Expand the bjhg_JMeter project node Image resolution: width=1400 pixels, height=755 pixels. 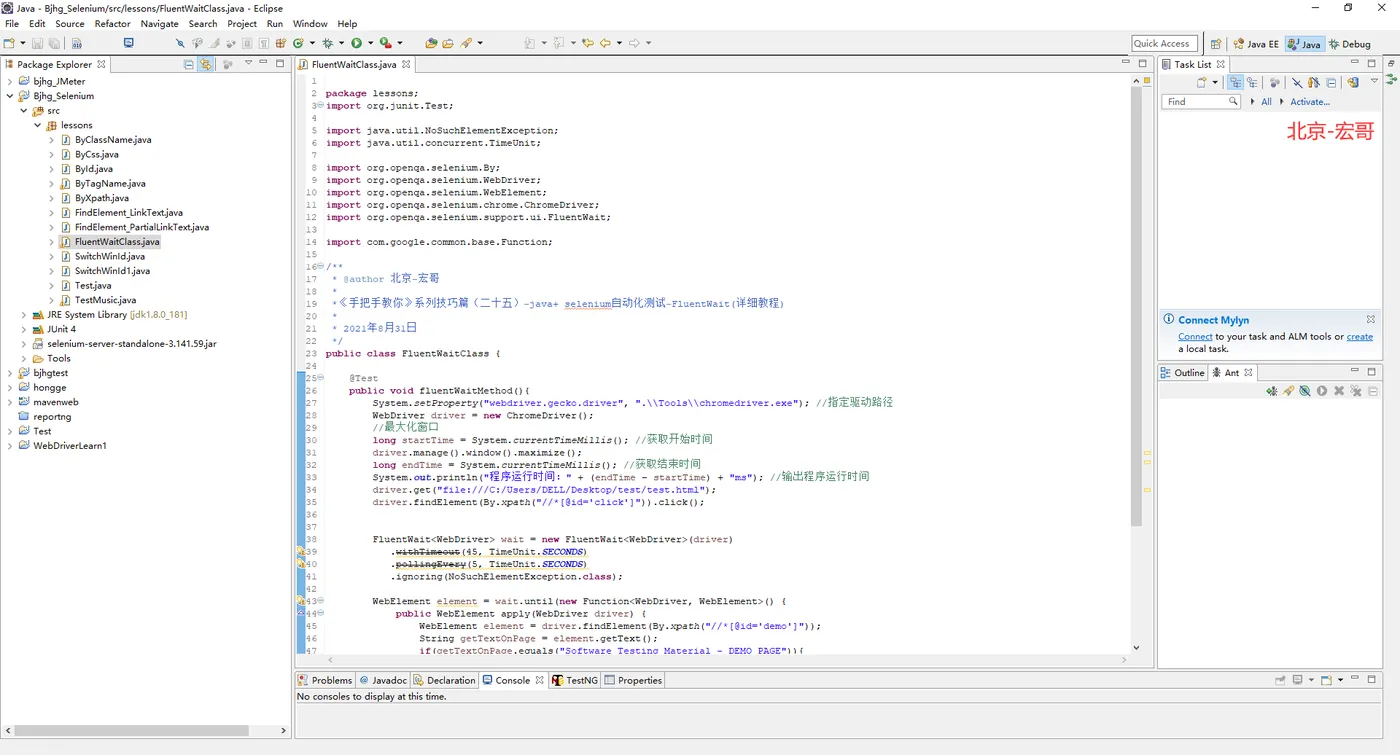(10, 82)
